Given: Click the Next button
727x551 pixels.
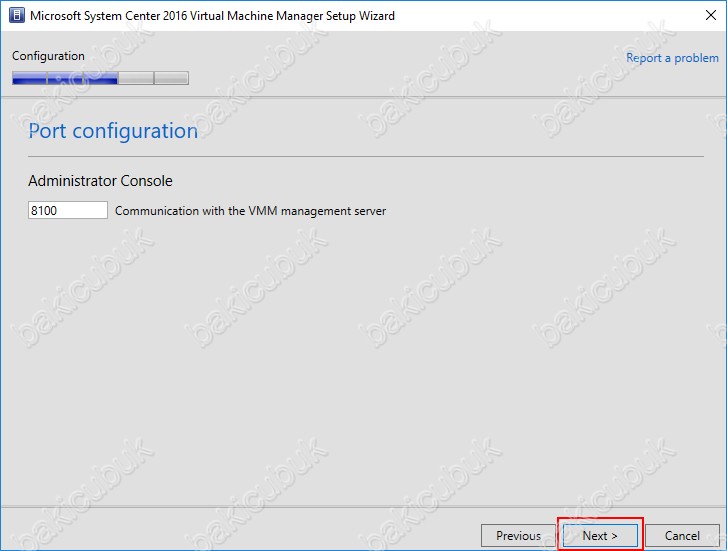Looking at the screenshot, I should (600, 536).
